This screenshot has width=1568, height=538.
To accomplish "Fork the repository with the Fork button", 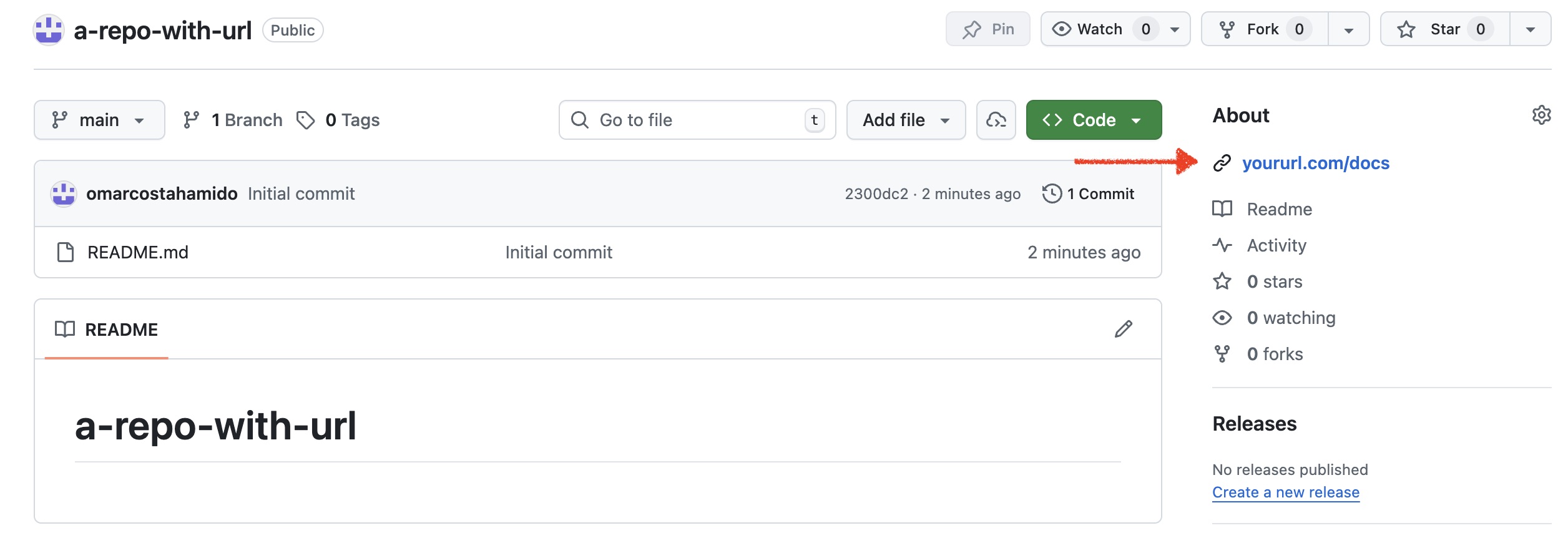I will [1265, 29].
